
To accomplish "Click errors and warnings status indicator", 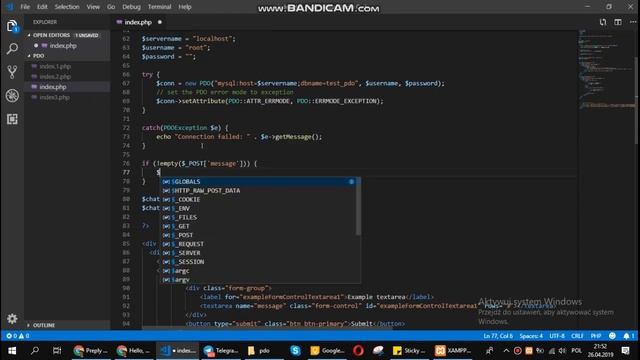I will pos(18,336).
